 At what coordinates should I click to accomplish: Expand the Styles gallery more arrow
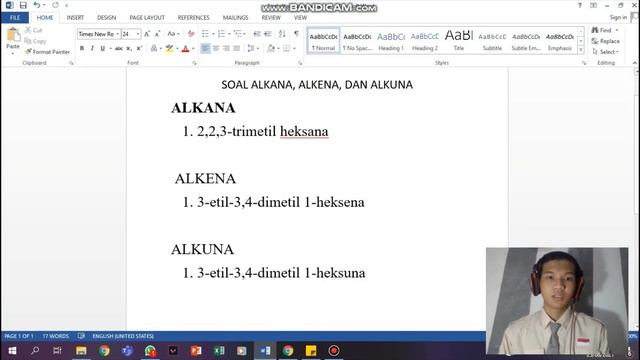coord(581,50)
